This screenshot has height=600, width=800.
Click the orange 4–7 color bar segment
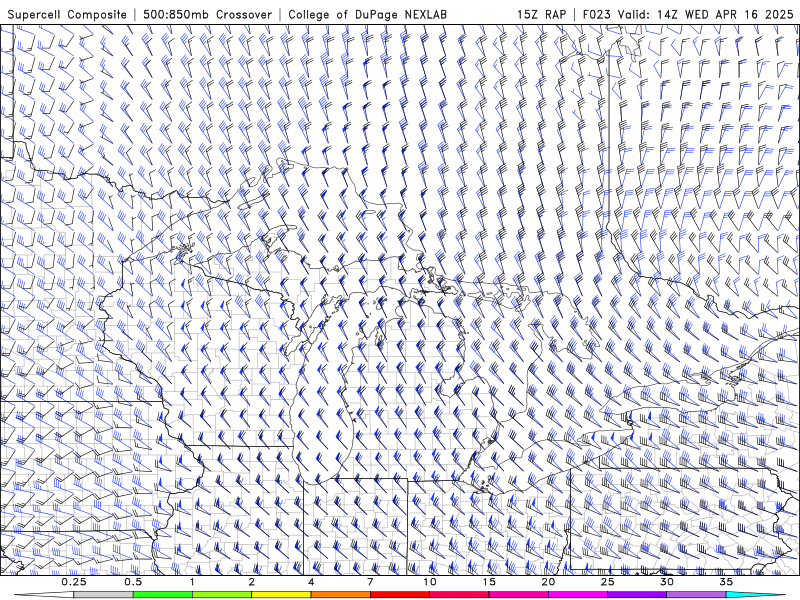[340, 595]
